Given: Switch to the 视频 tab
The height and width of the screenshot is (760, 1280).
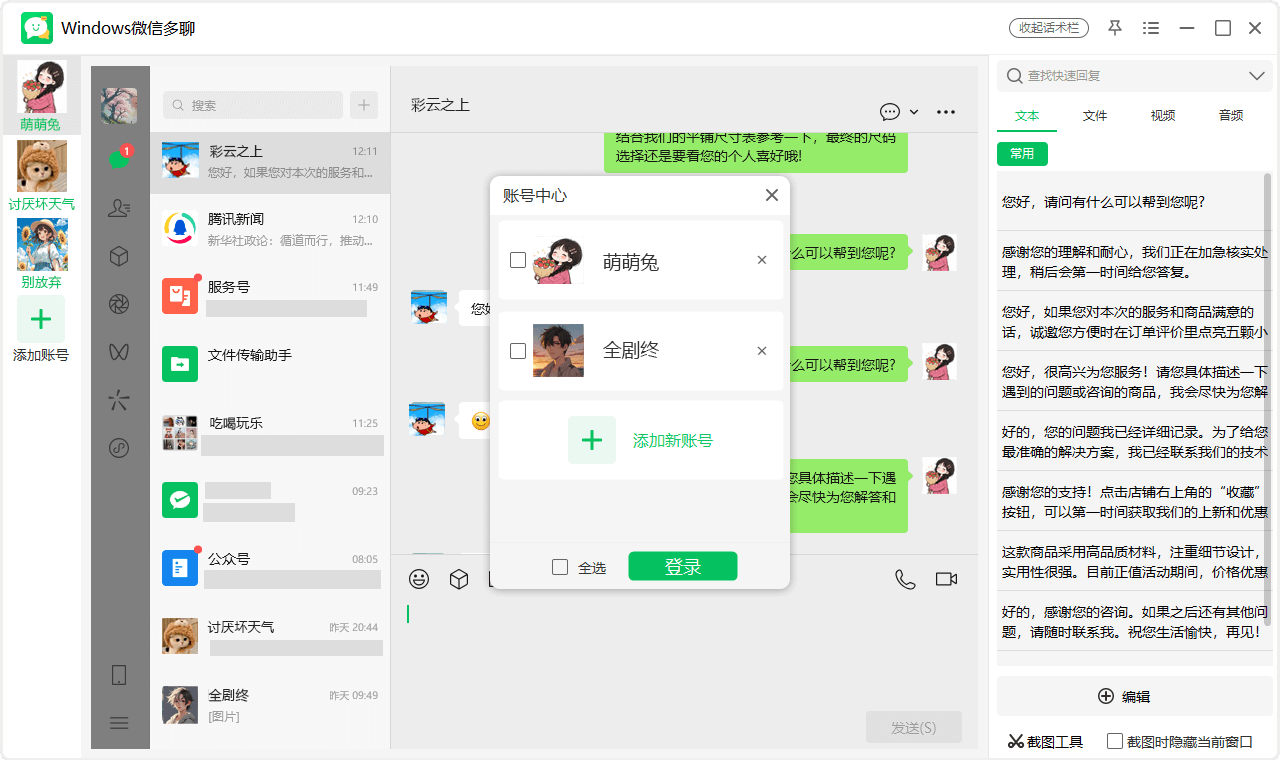Looking at the screenshot, I should click(x=1163, y=115).
